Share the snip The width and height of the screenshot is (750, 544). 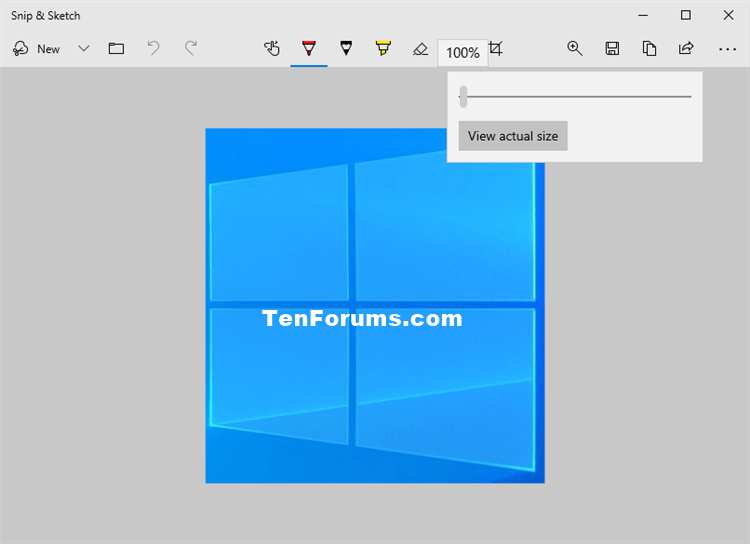686,48
